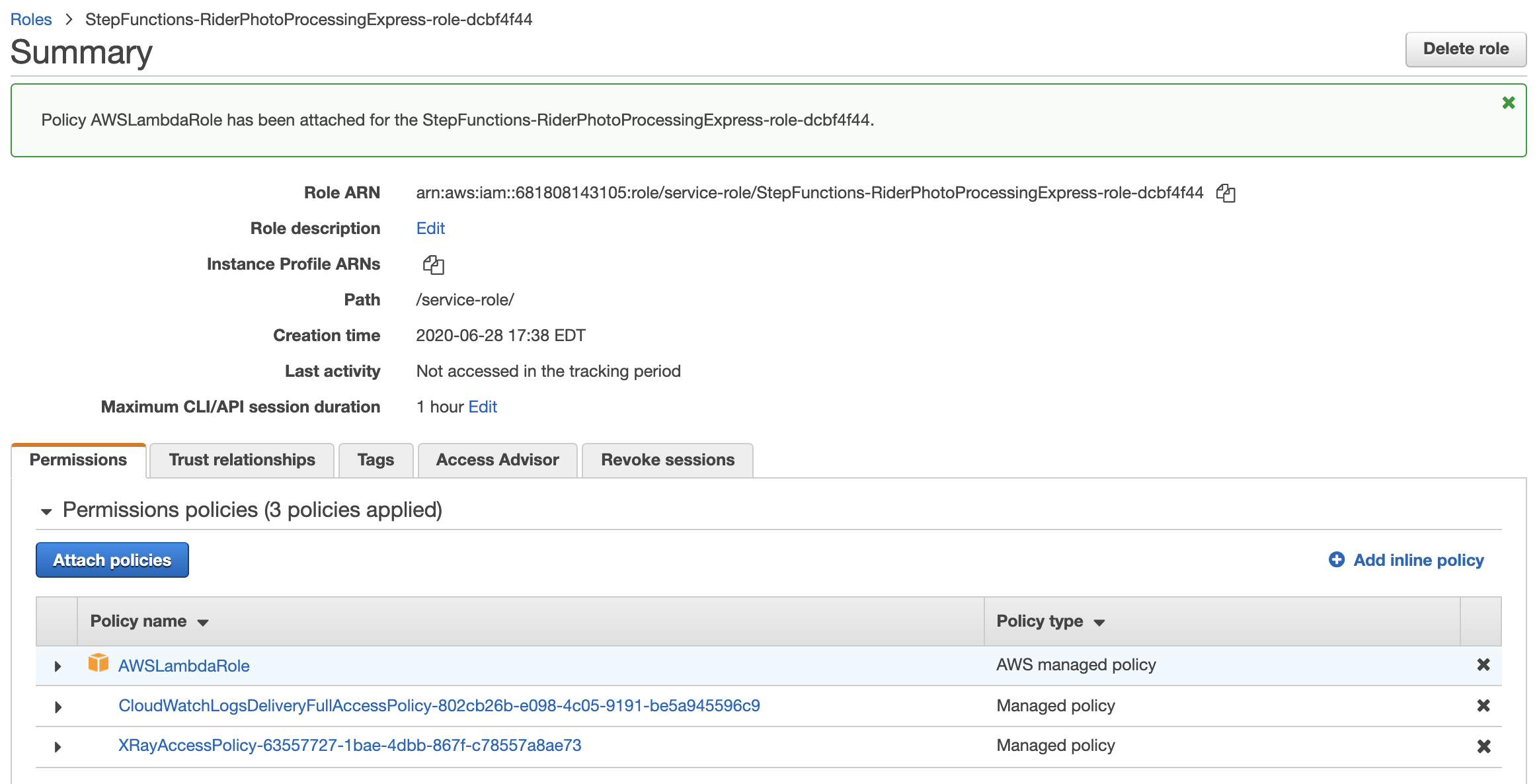Click the /service-role/ path value

(x=465, y=299)
